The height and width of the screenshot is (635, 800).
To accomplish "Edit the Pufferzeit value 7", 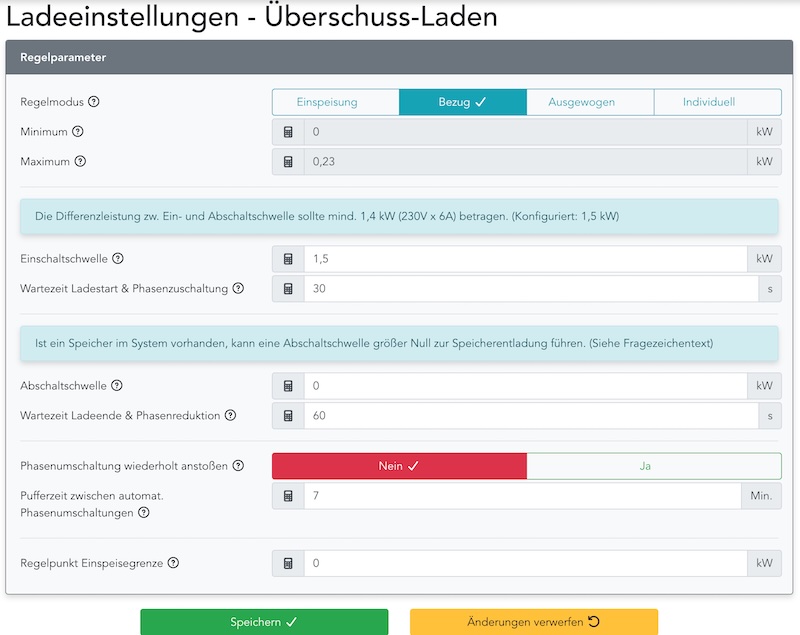I will (523, 496).
